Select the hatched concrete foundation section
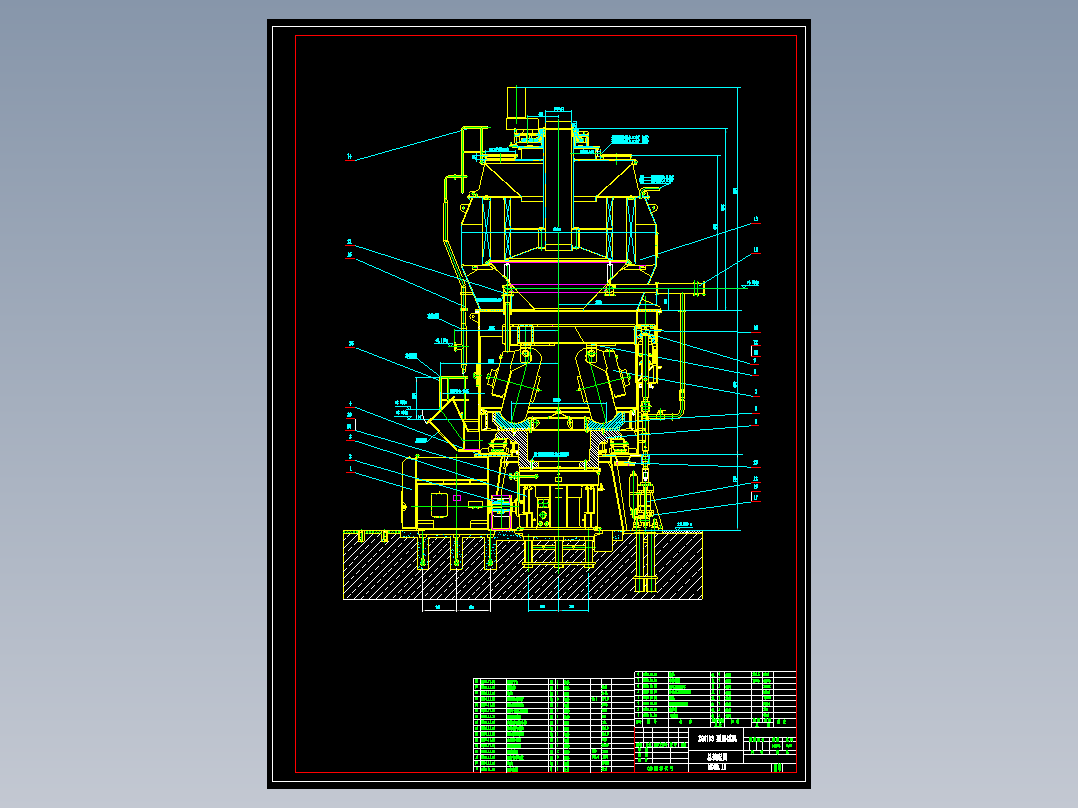Viewport: 1078px width, 808px height. click(522, 565)
